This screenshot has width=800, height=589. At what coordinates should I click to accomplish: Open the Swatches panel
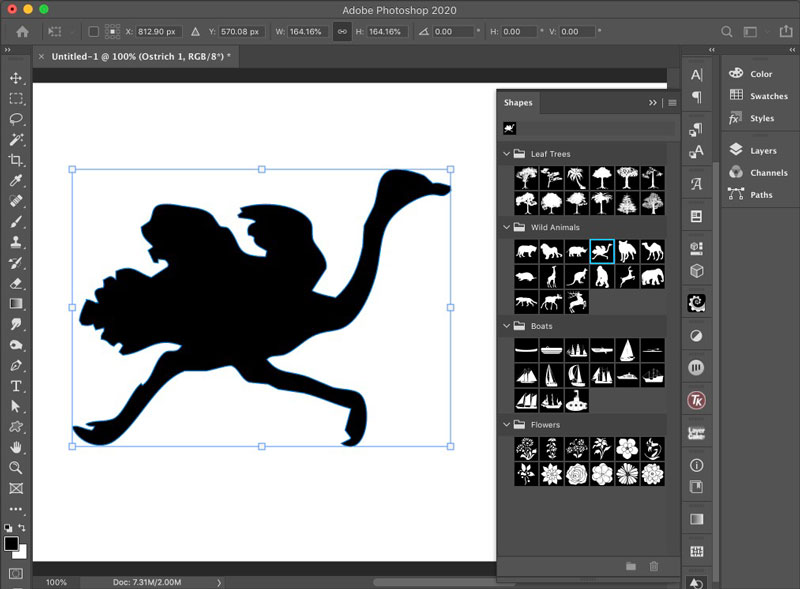pos(768,96)
